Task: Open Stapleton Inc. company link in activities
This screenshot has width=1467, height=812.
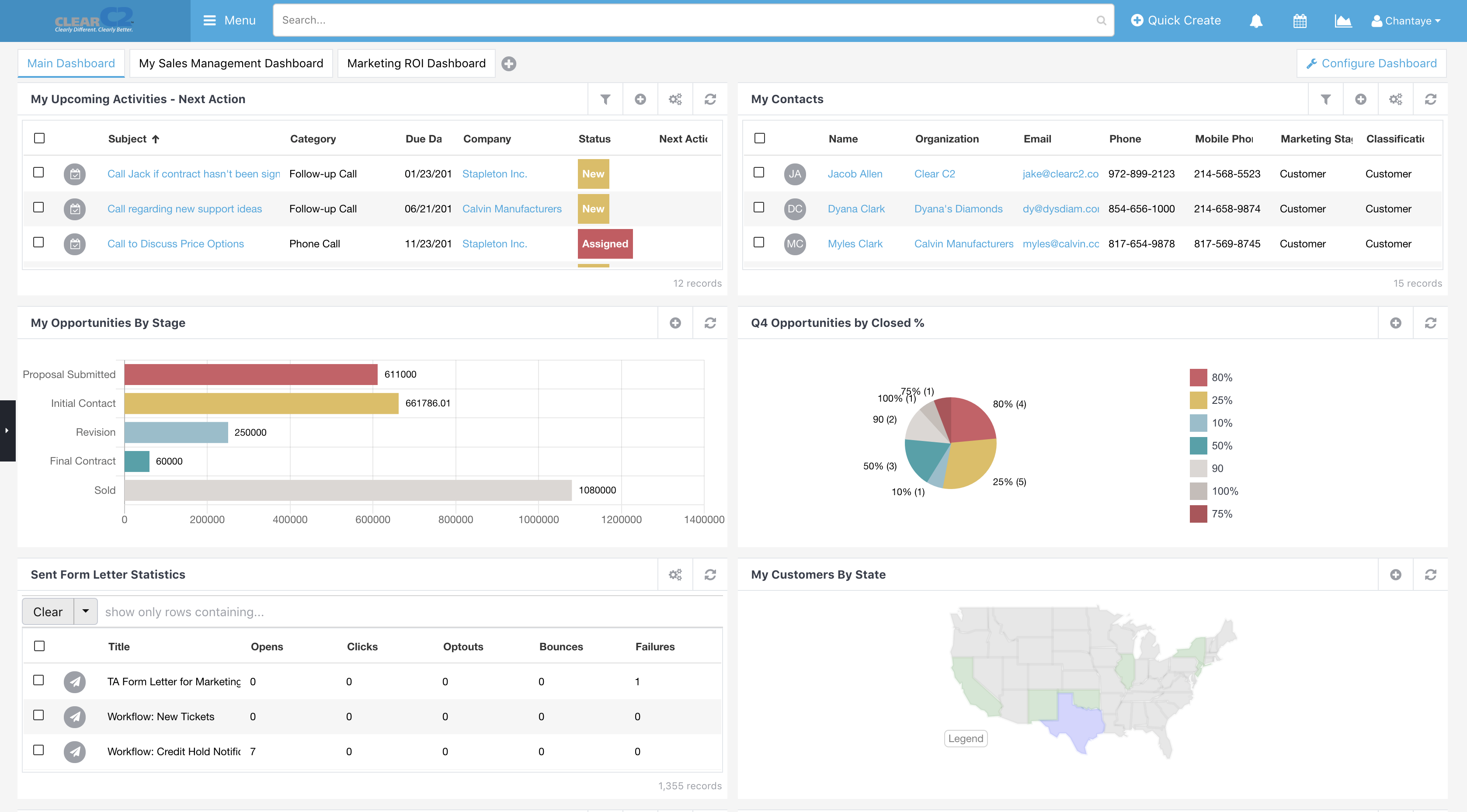Action: coord(495,173)
